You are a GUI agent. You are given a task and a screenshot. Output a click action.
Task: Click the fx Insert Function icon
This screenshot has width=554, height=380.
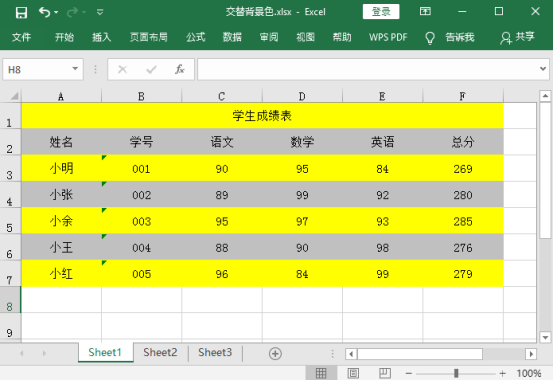click(180, 70)
